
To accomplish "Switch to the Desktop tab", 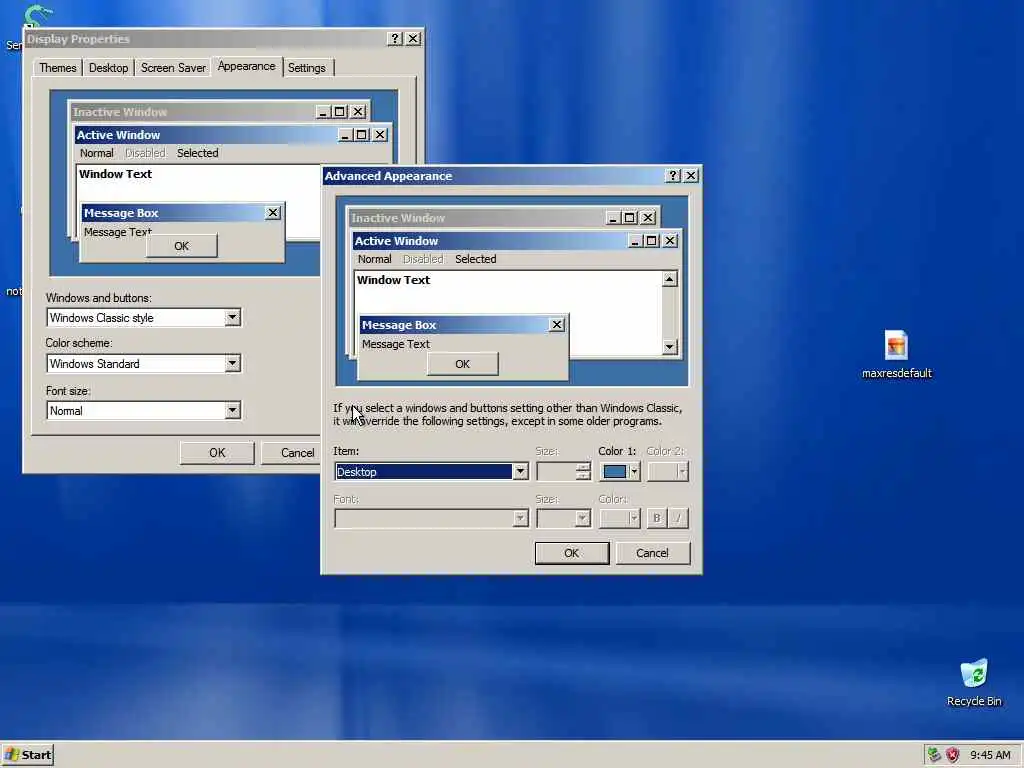I will tap(108, 68).
